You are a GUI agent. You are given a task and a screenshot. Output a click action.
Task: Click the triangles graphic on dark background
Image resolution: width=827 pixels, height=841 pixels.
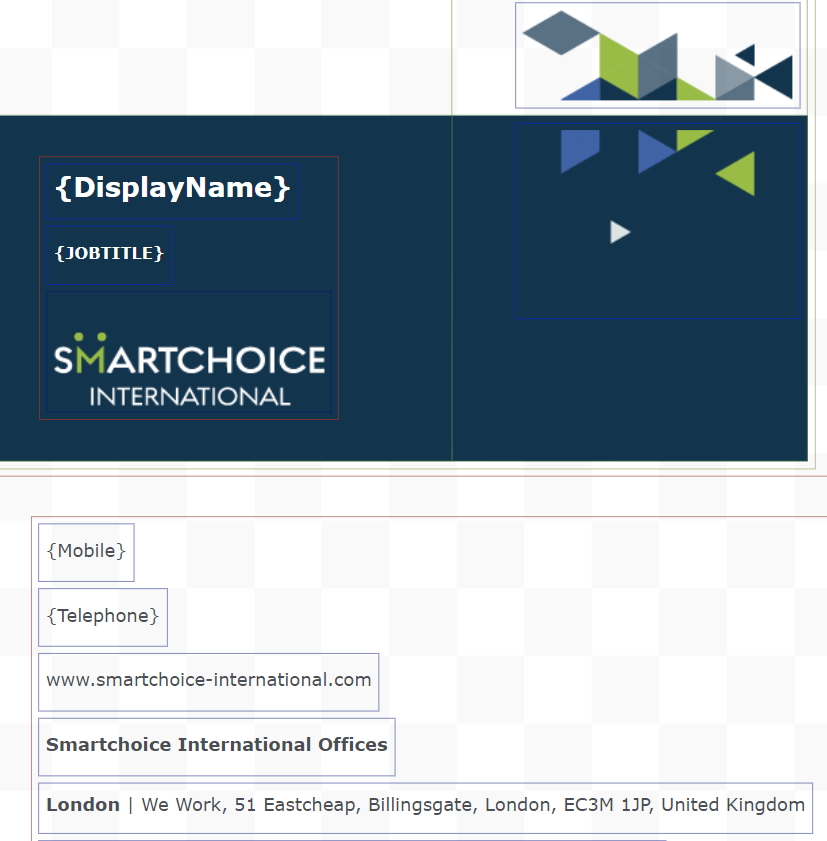tap(658, 221)
